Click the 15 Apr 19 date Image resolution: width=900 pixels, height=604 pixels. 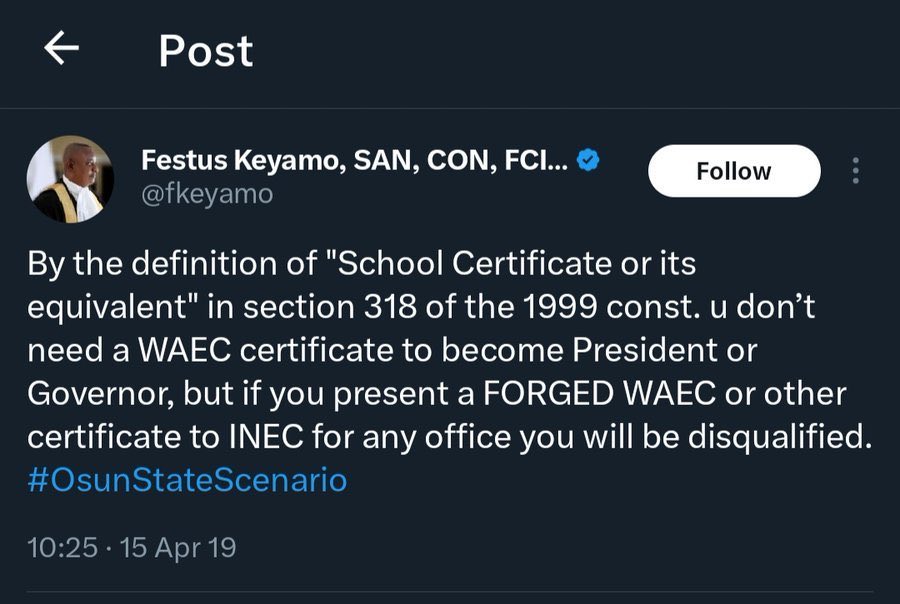coord(178,548)
